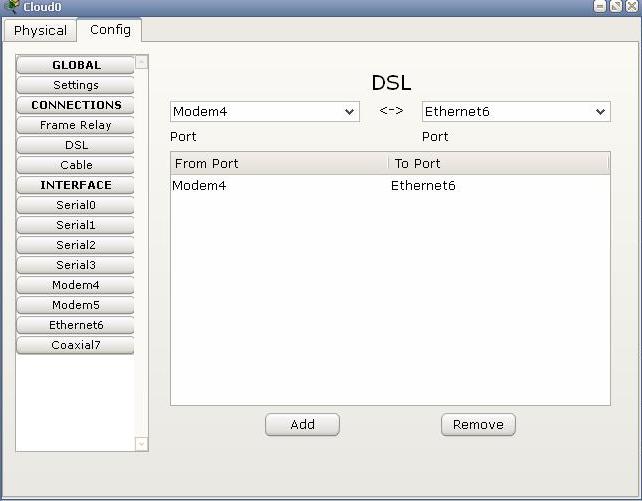The width and height of the screenshot is (642, 501).
Task: Open the Cable connections page
Action: pos(75,165)
